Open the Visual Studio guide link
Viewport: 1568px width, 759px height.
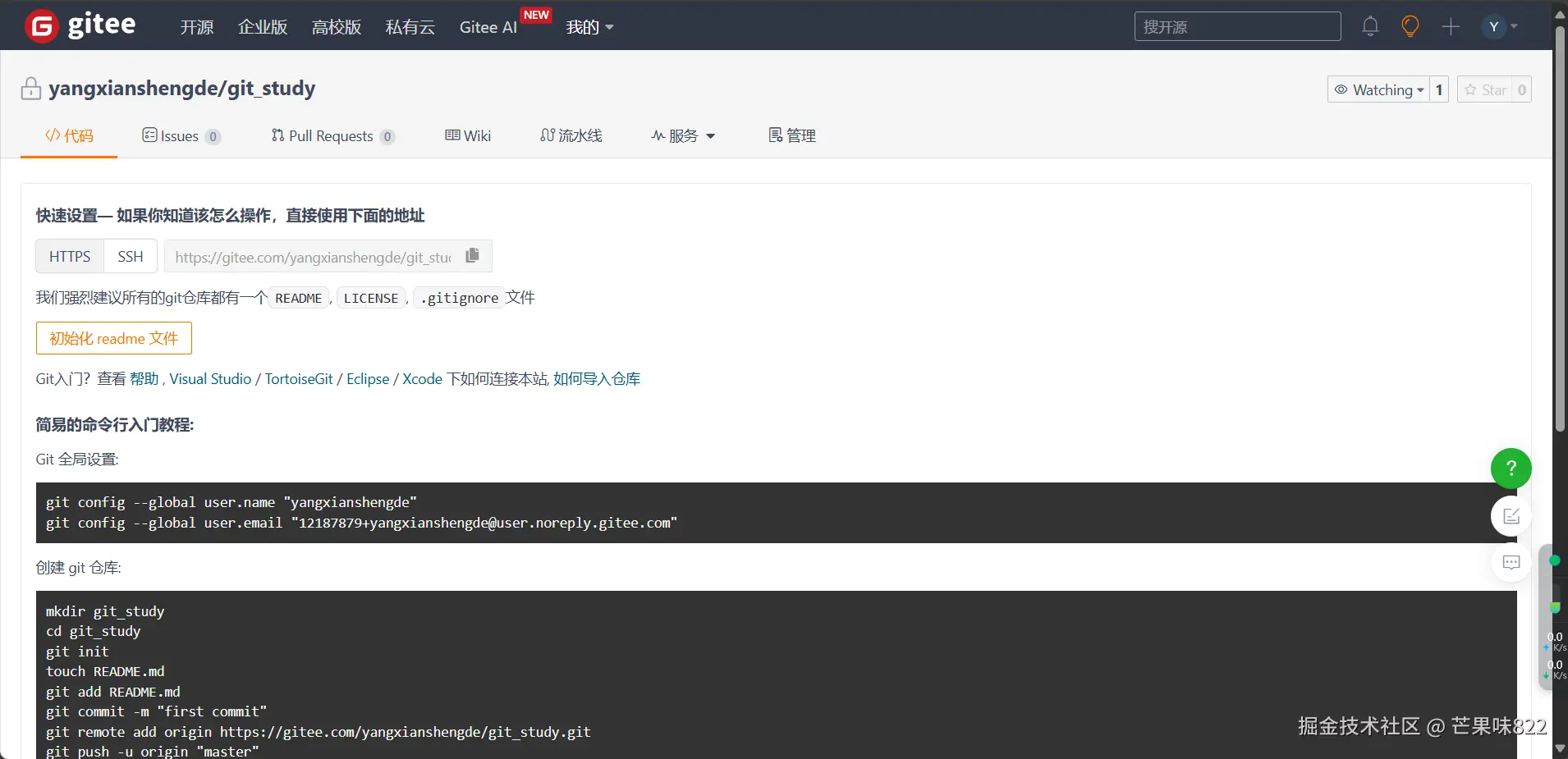tap(210, 379)
